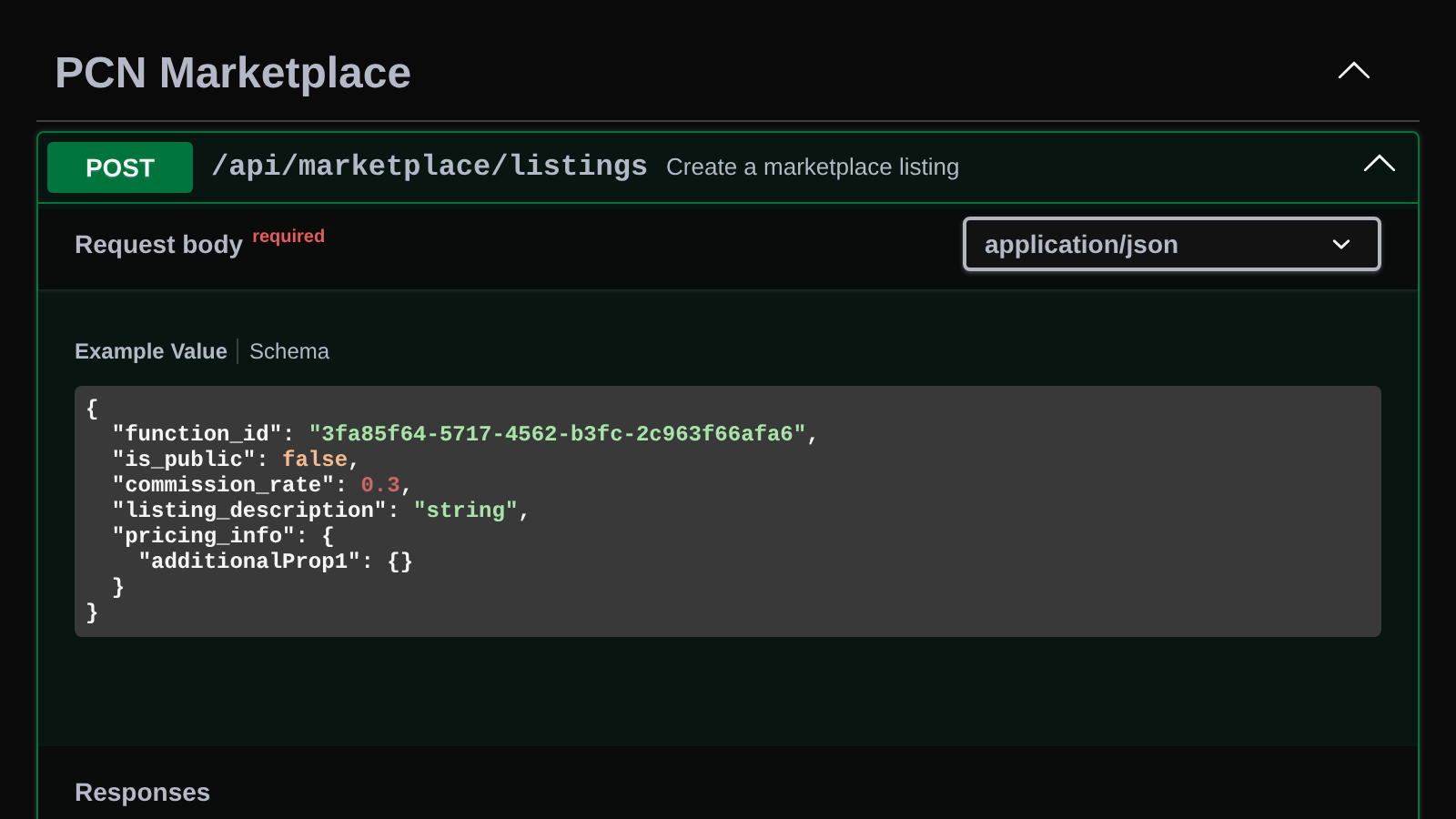
Task: Click the red required marker
Action: pos(288,236)
